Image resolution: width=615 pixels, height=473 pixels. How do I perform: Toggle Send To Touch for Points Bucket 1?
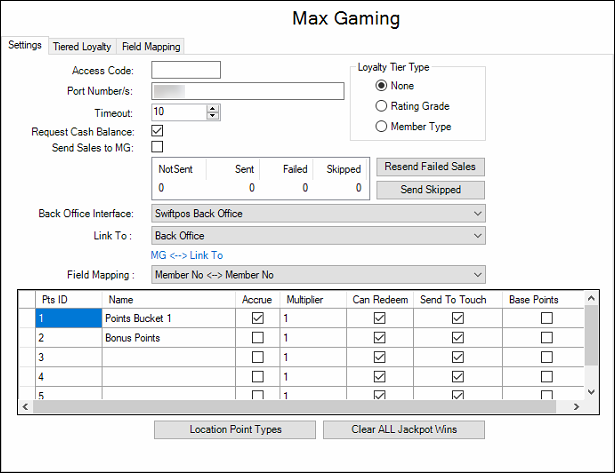[x=458, y=318]
